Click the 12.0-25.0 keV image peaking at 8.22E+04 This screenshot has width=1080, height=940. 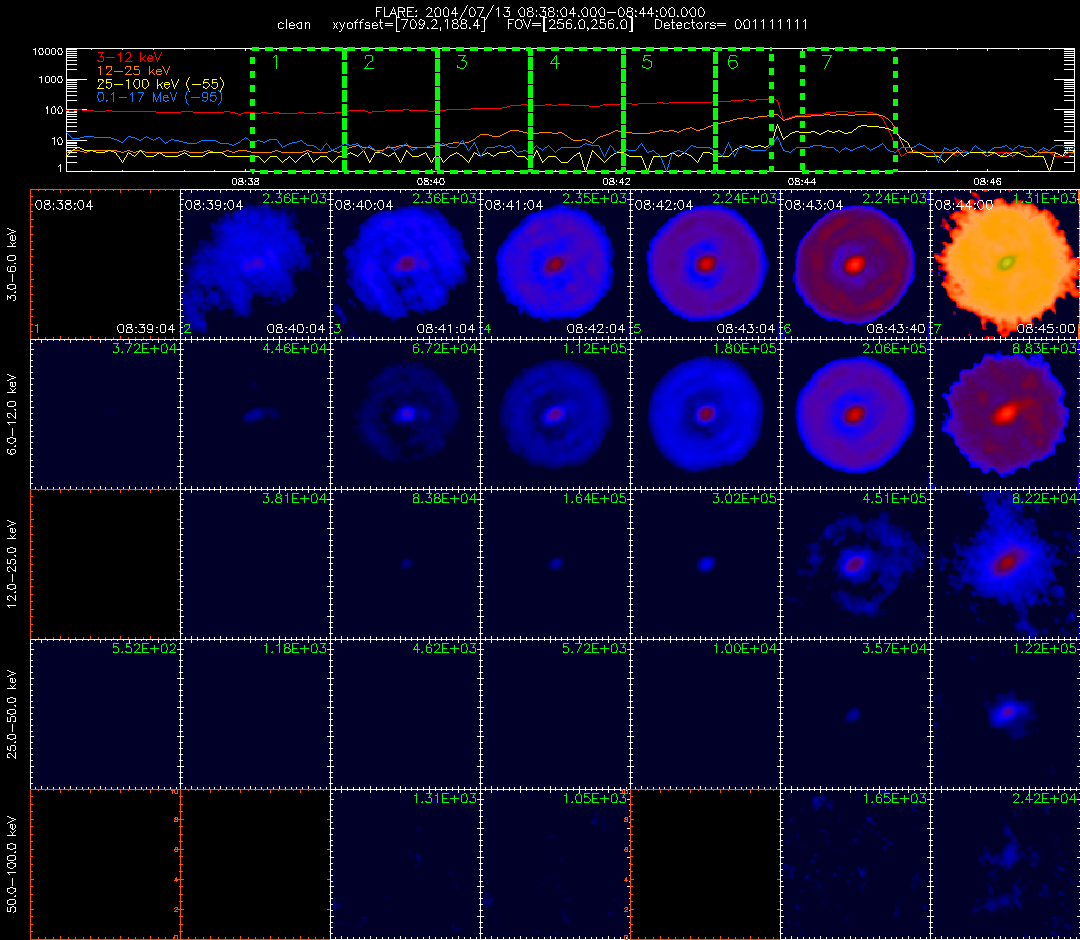pyautogui.click(x=1005, y=563)
